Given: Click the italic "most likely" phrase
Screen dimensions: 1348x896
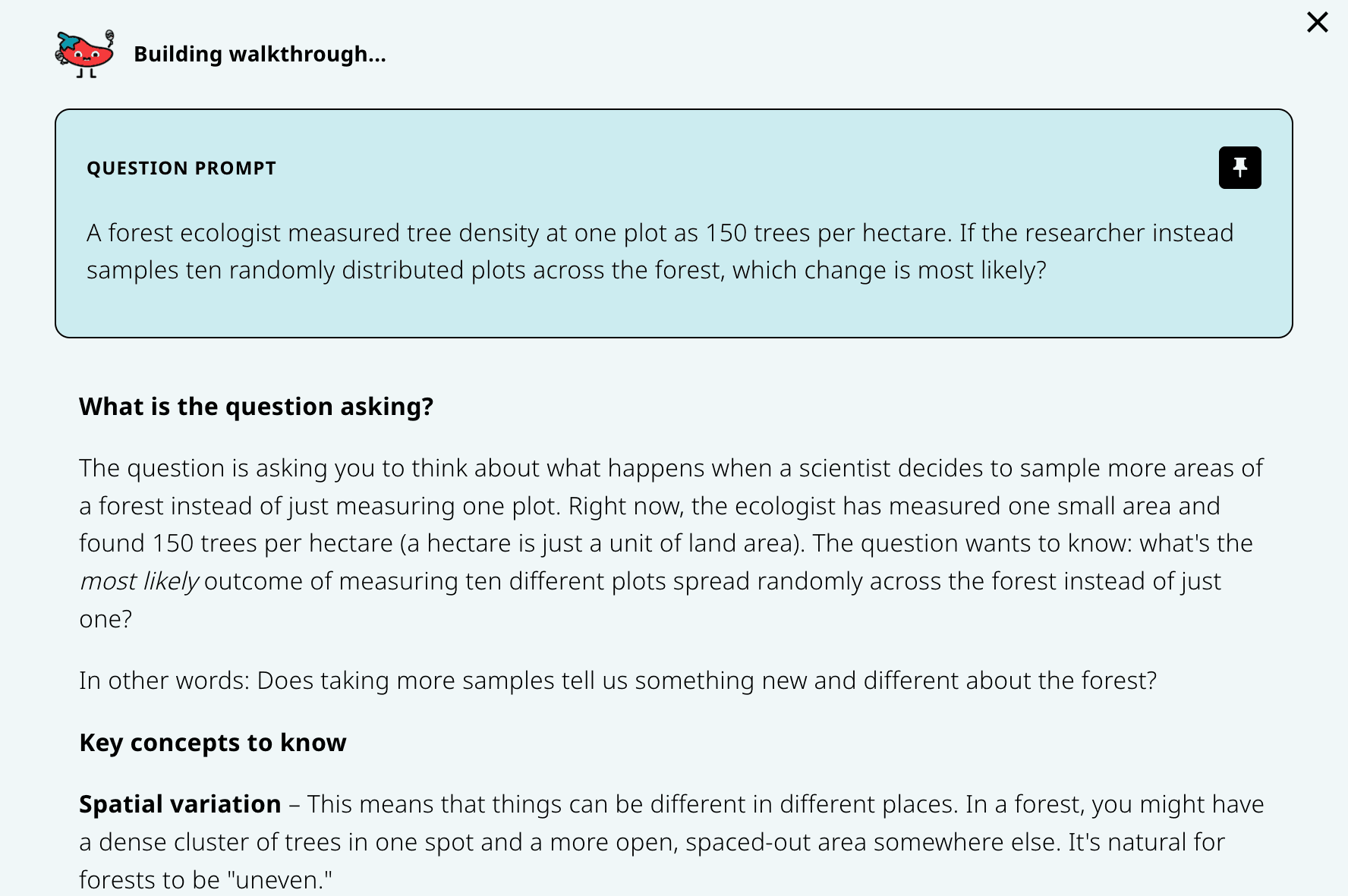Looking at the screenshot, I should (139, 581).
